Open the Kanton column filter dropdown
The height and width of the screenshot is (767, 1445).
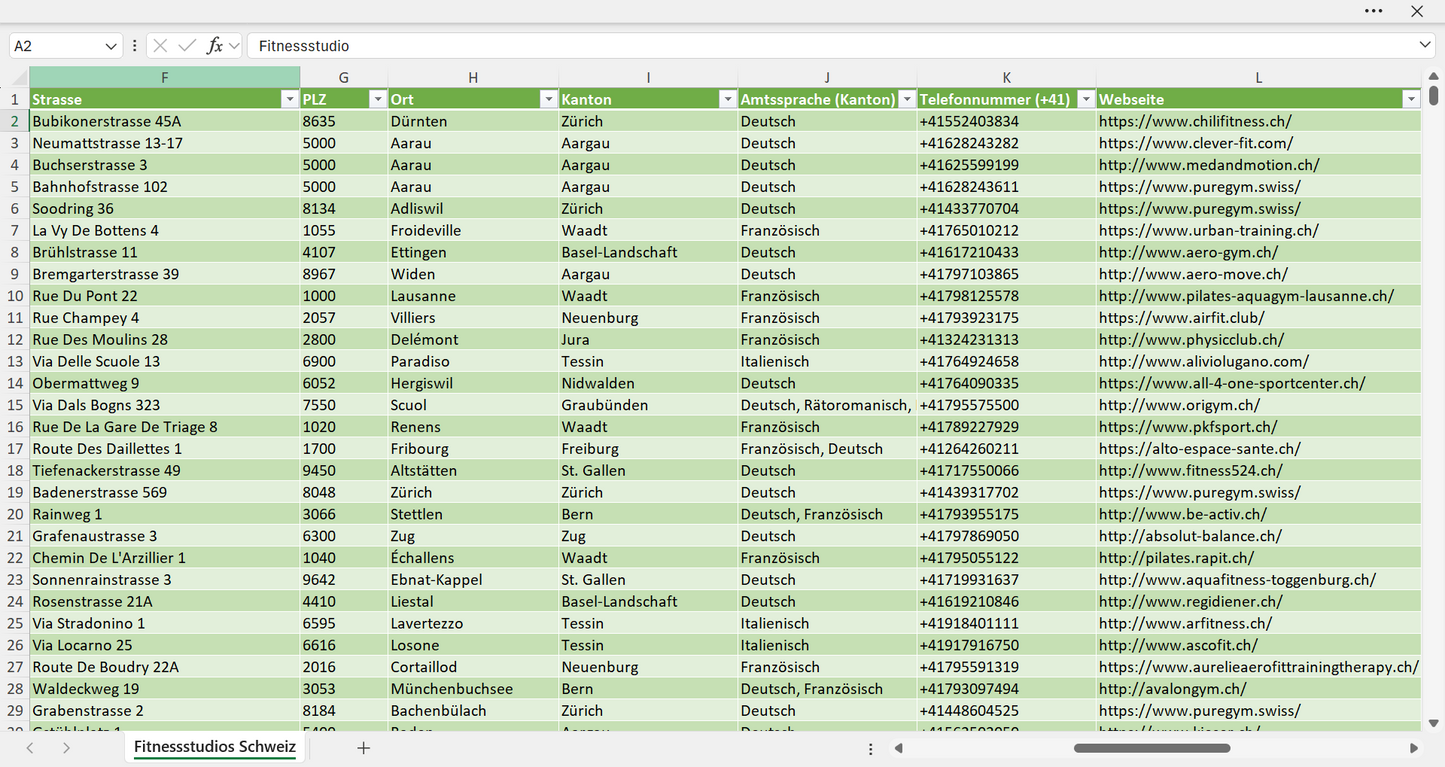(x=727, y=99)
